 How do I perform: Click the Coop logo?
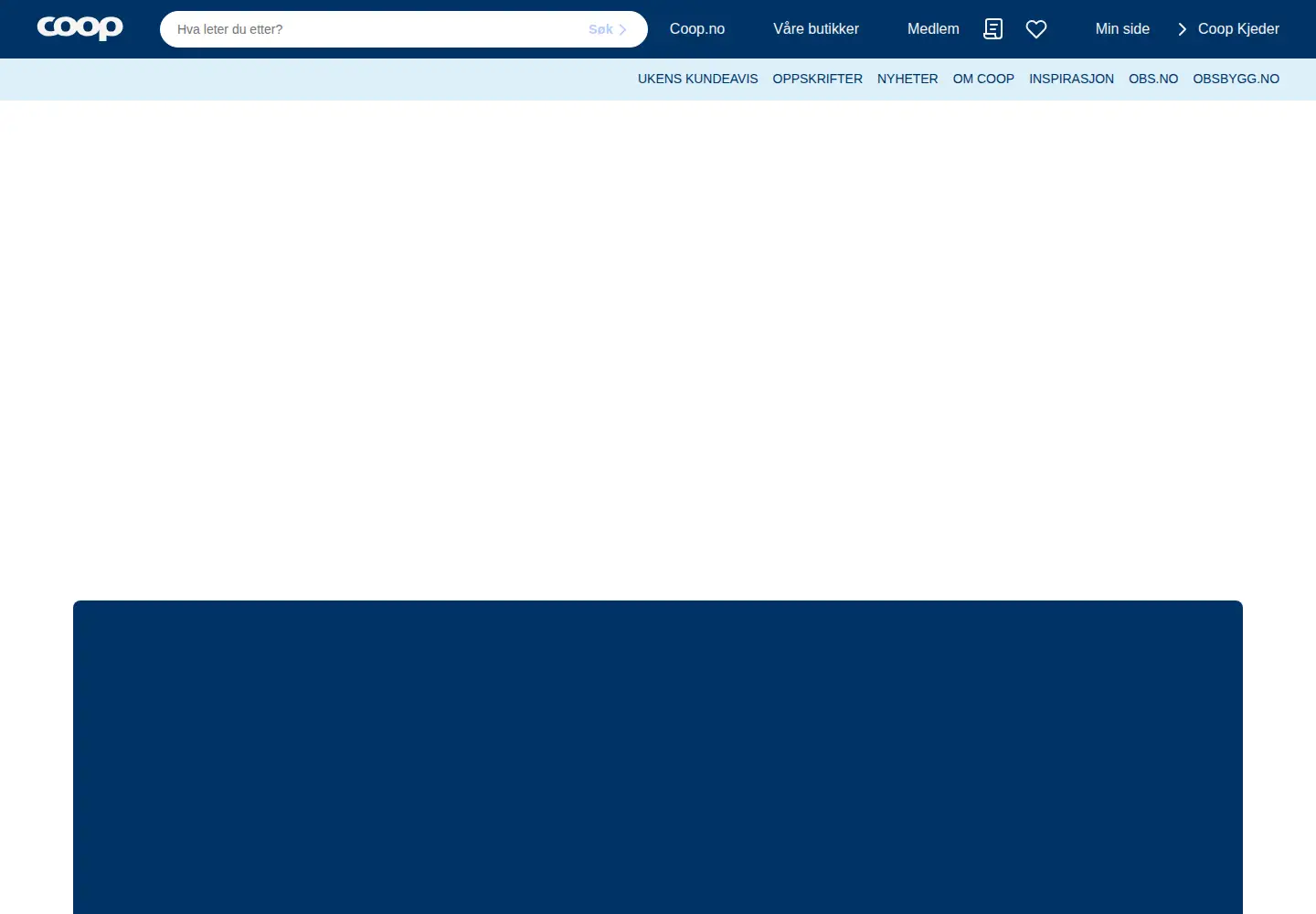pos(80,28)
